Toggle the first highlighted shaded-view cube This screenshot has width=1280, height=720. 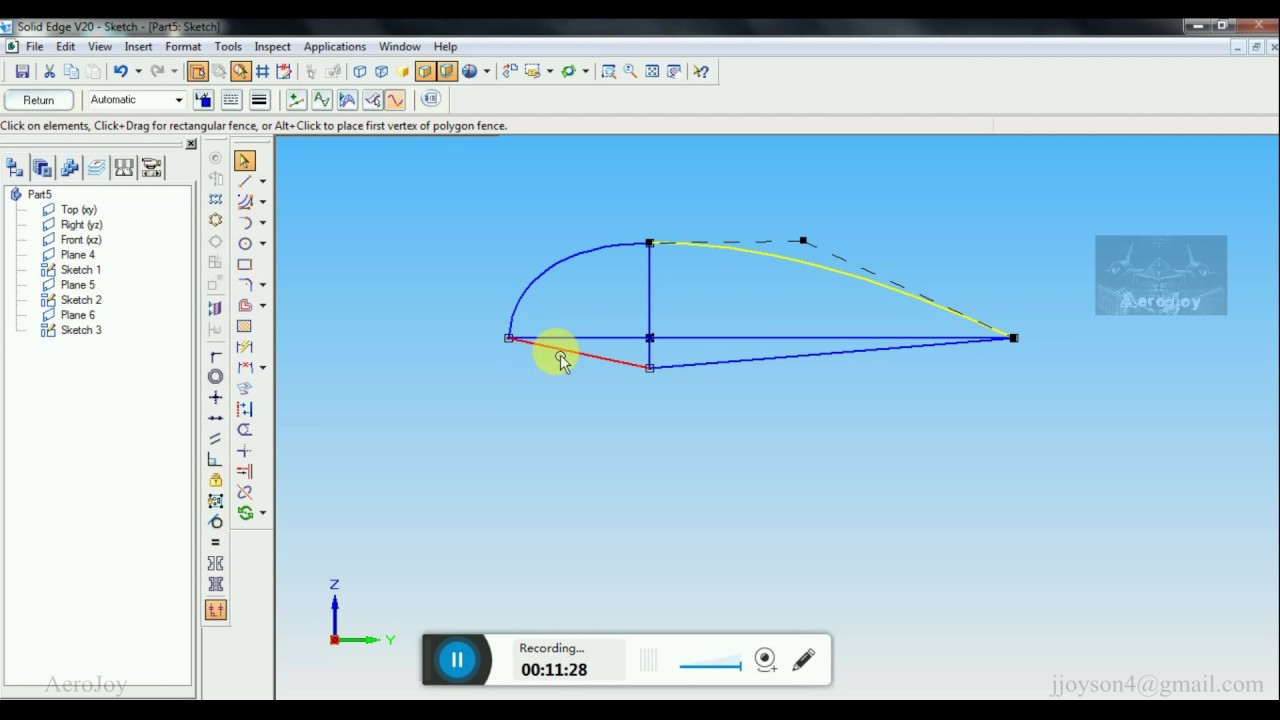(425, 71)
